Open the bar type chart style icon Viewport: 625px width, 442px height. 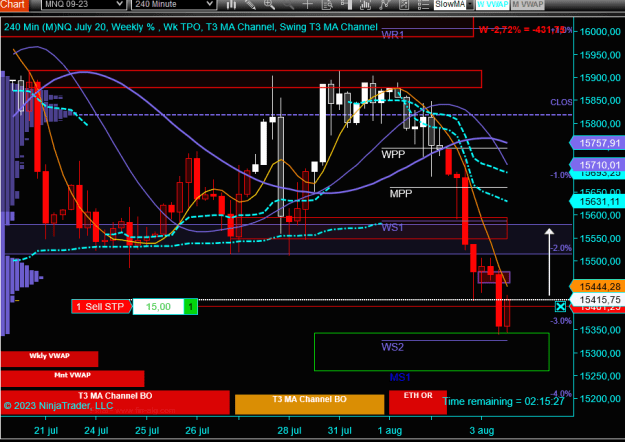(231, 5)
